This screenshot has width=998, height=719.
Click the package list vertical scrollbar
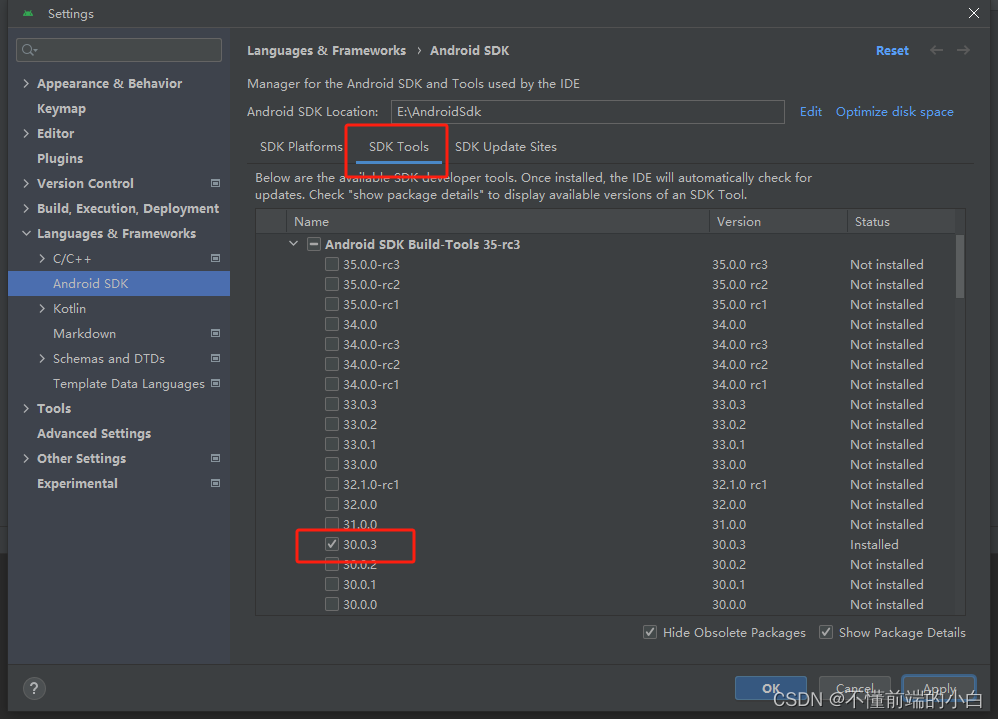pyautogui.click(x=960, y=266)
